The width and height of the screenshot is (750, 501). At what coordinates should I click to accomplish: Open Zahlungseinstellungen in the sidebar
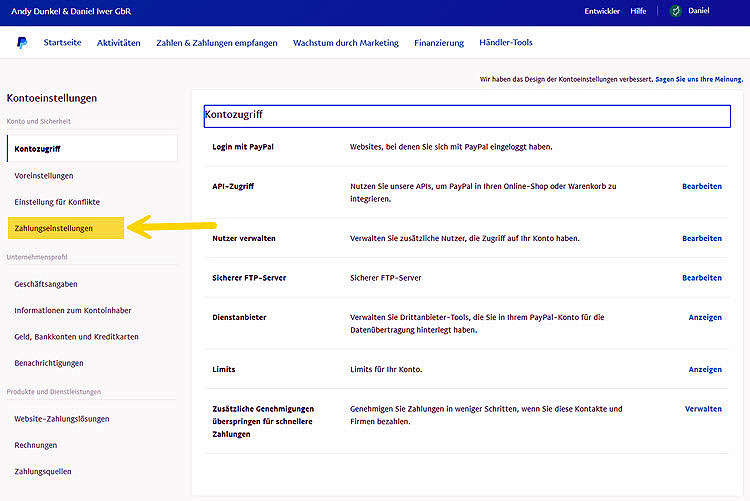pyautogui.click(x=66, y=228)
